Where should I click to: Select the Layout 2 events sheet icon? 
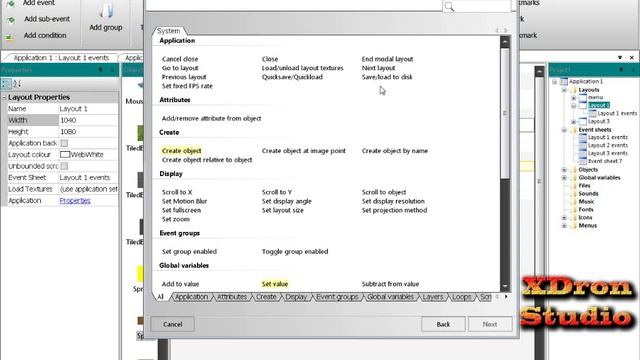coord(582,145)
